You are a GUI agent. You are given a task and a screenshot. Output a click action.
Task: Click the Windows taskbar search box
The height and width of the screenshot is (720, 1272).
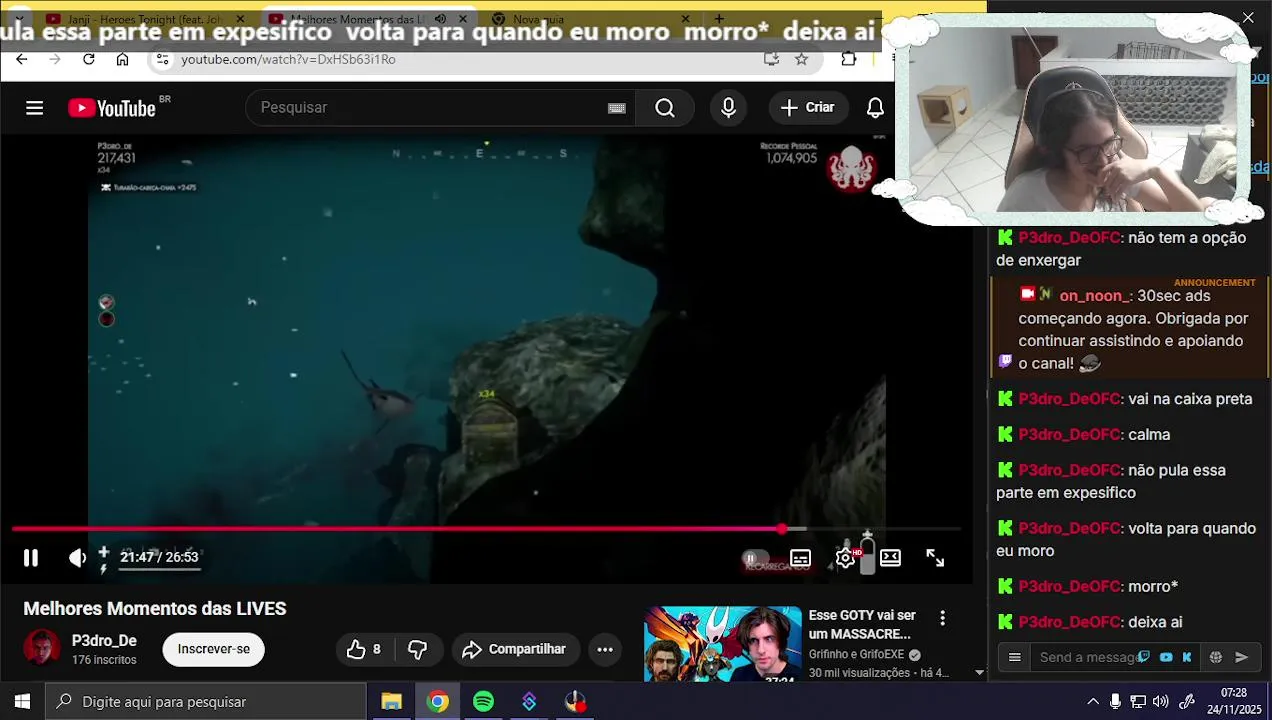207,702
